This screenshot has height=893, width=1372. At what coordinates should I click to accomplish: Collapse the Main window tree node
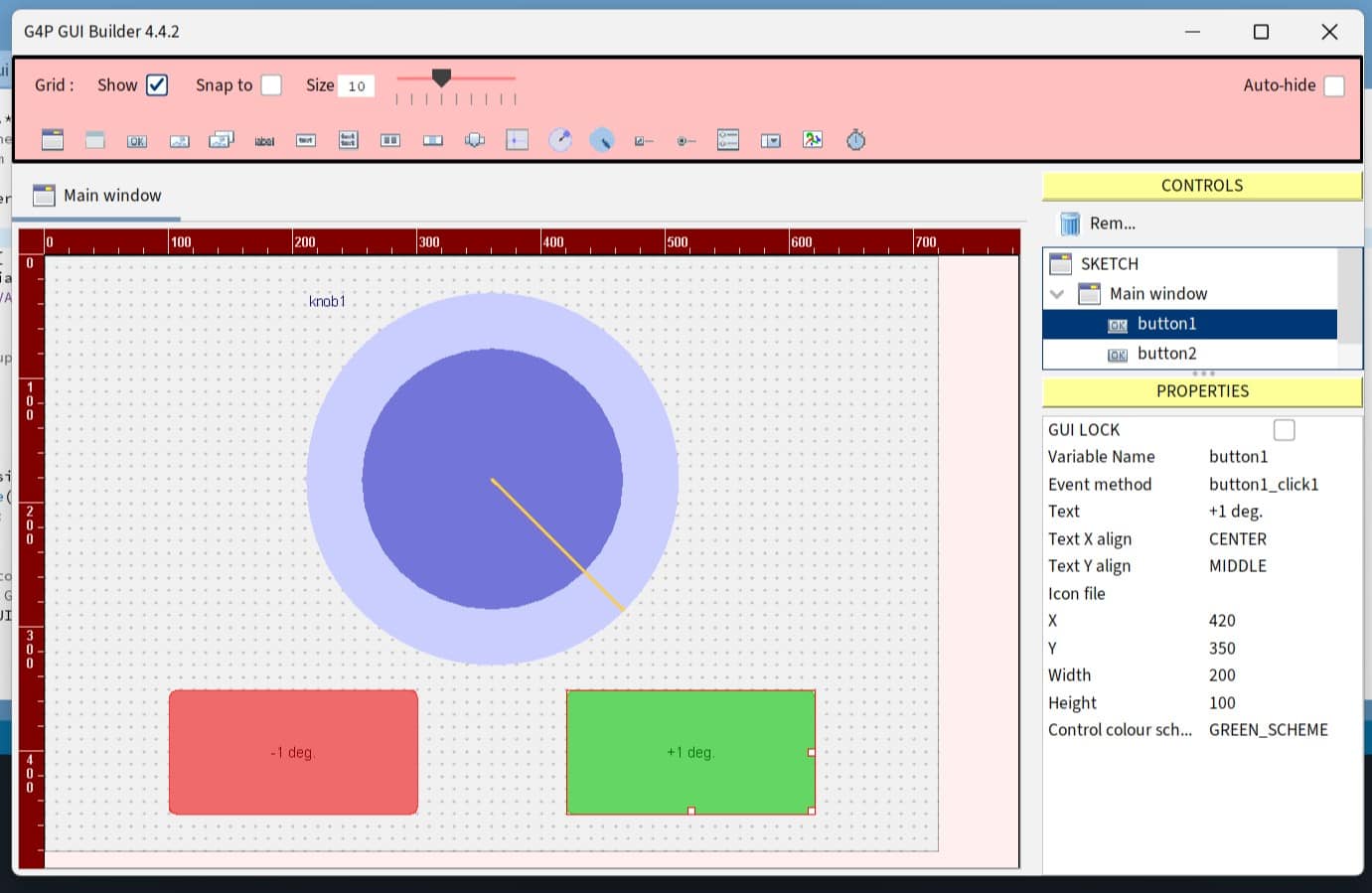pos(1057,294)
